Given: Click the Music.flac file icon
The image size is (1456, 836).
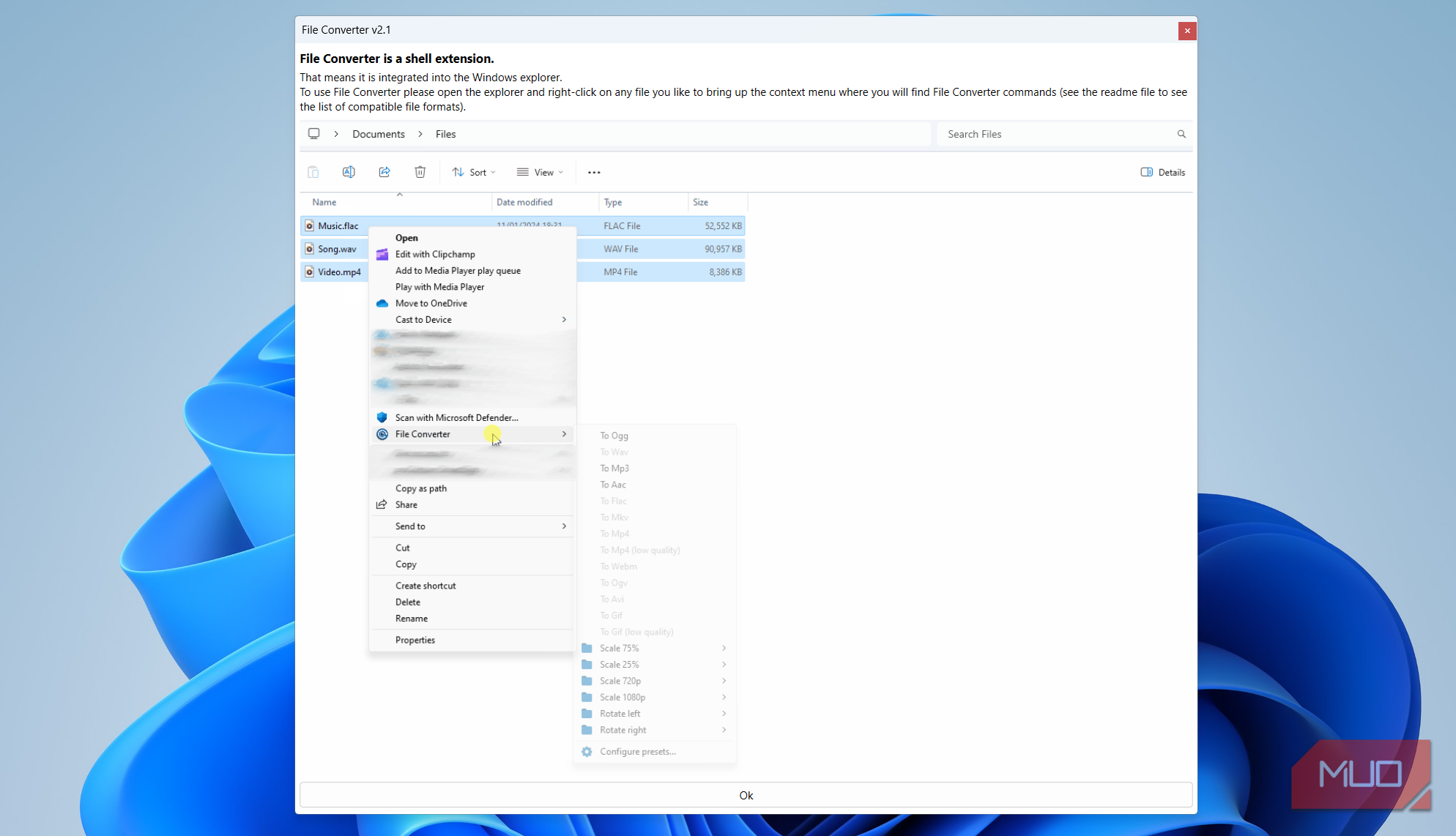Looking at the screenshot, I should click(x=309, y=225).
